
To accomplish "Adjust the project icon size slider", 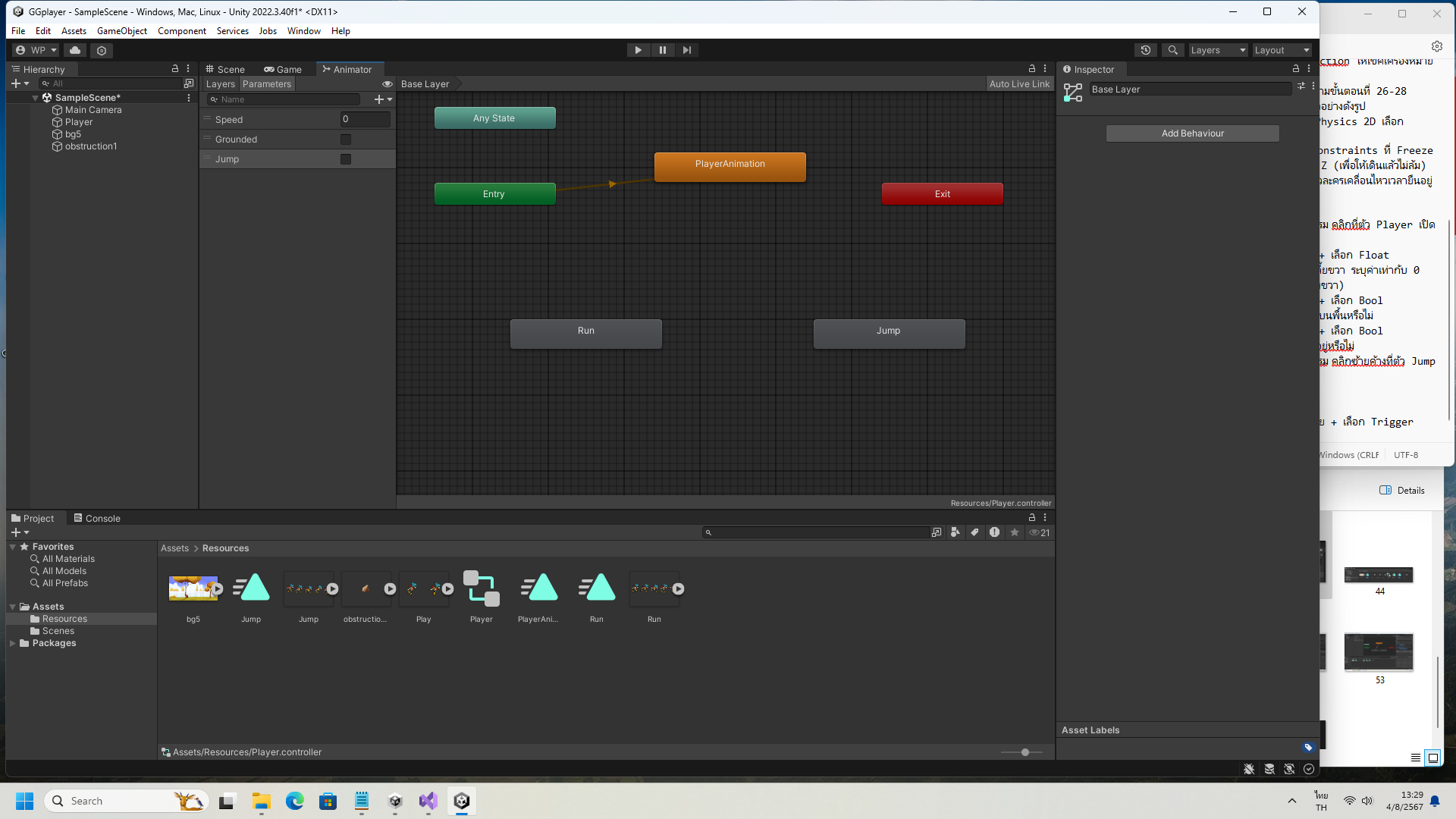I will [1025, 752].
